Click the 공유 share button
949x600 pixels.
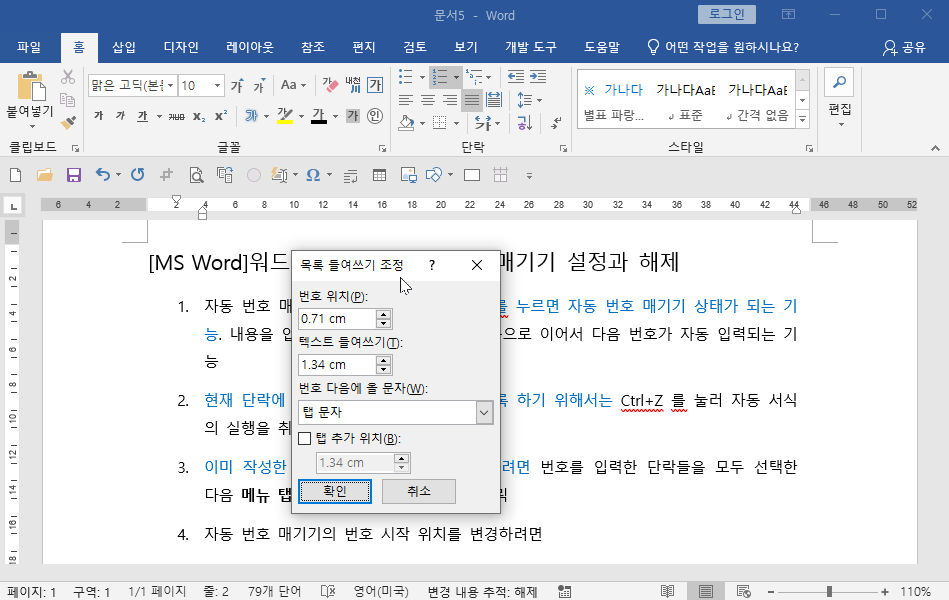point(904,47)
